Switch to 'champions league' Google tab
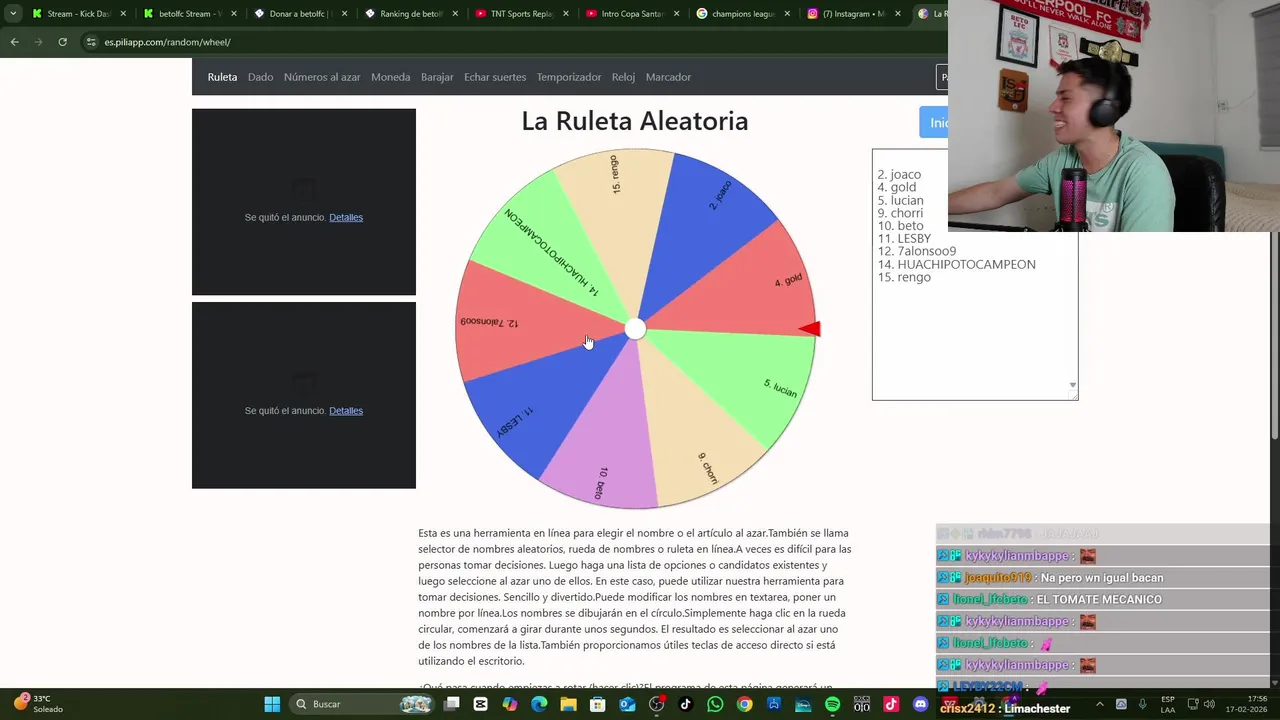 pyautogui.click(x=742, y=14)
